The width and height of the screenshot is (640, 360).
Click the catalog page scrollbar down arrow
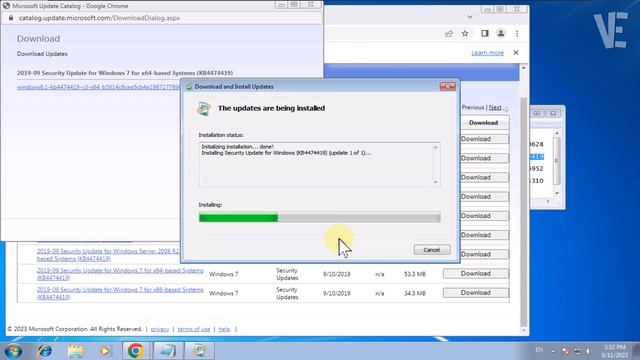[x=524, y=331]
